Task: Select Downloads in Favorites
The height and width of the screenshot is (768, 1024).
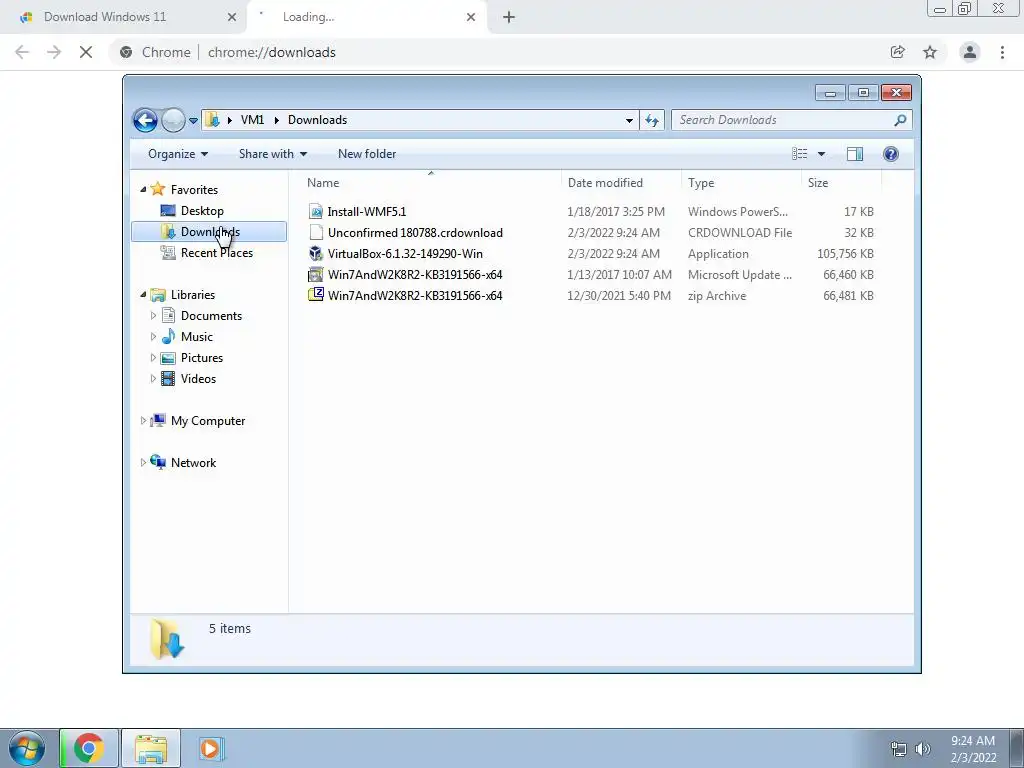Action: tap(210, 232)
